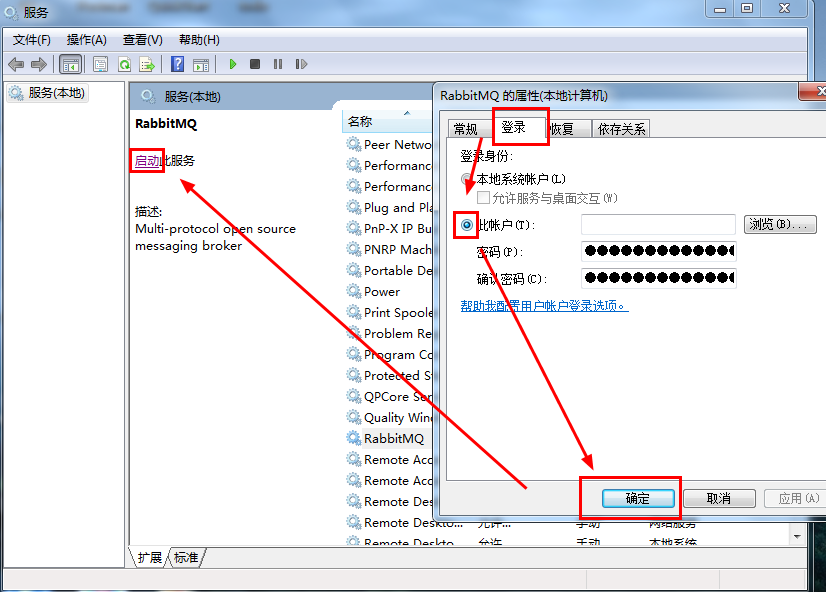
Task: Switch to the 扩展 view tab
Action: pyautogui.click(x=150, y=558)
